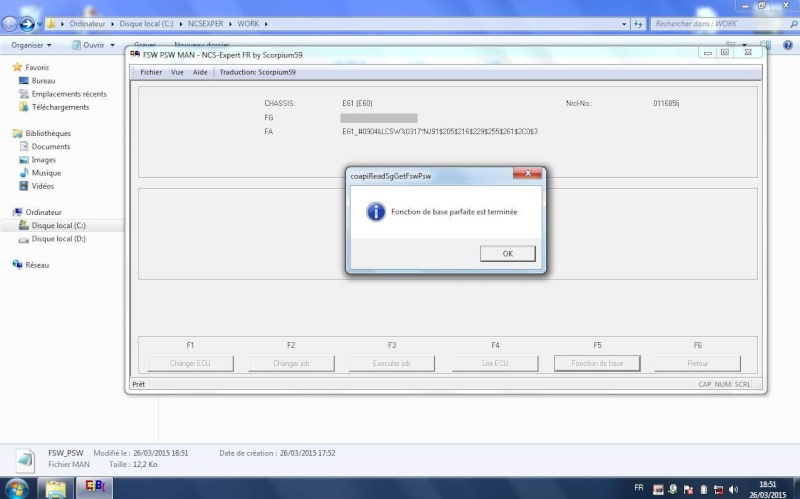Click the Ouvrir toolbar button
The image size is (800, 499).
point(88,45)
